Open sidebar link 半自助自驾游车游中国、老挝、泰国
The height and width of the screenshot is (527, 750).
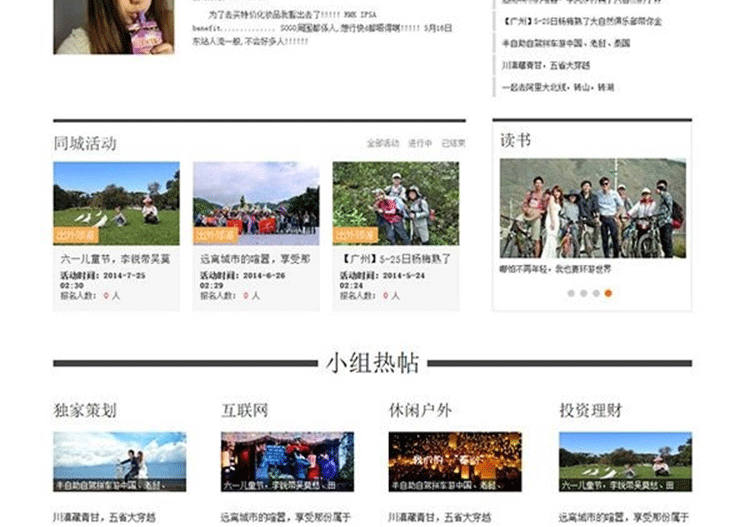[x=566, y=44]
